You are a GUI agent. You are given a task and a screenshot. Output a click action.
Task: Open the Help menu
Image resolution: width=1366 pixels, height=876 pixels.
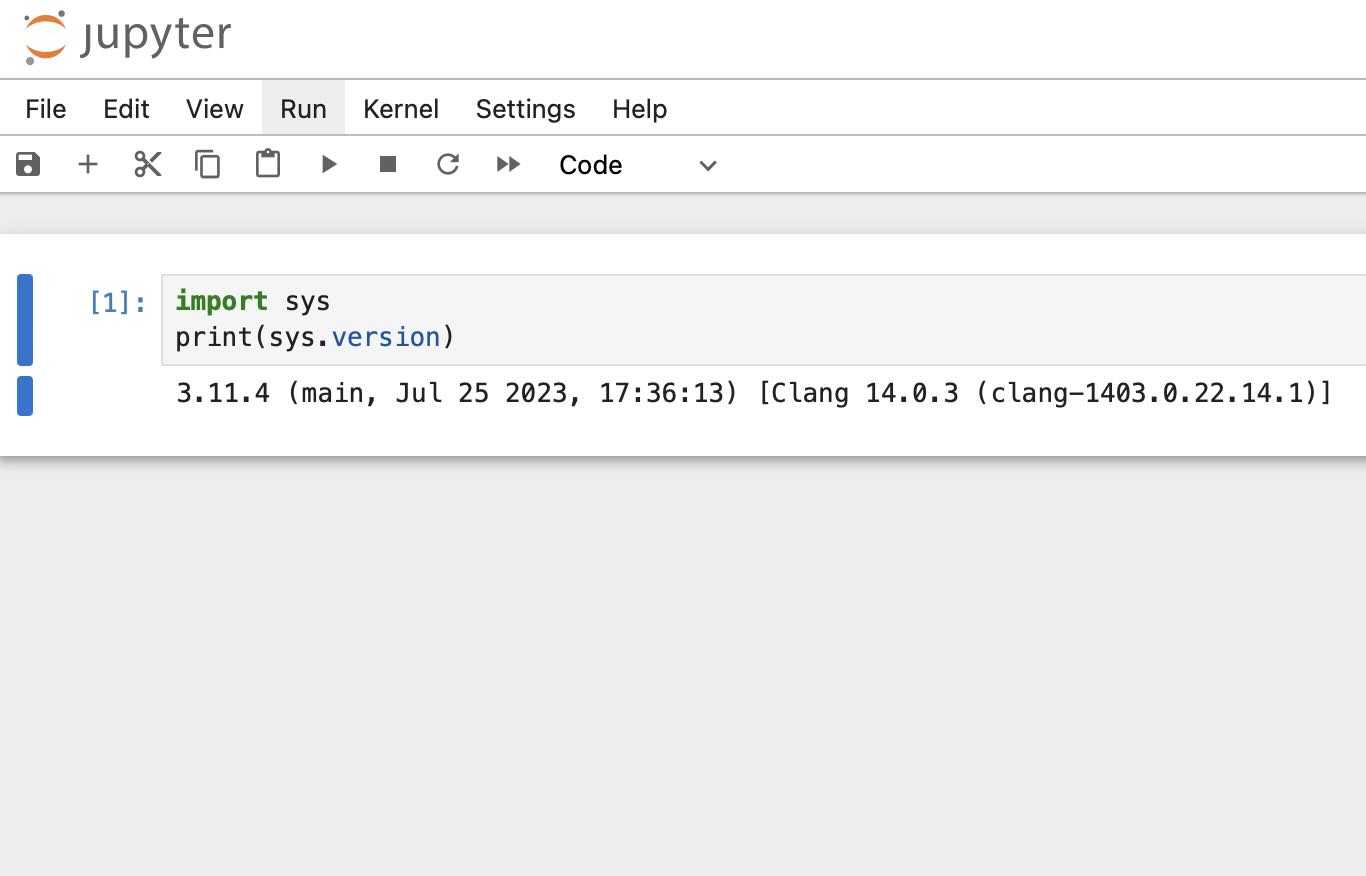coord(639,109)
